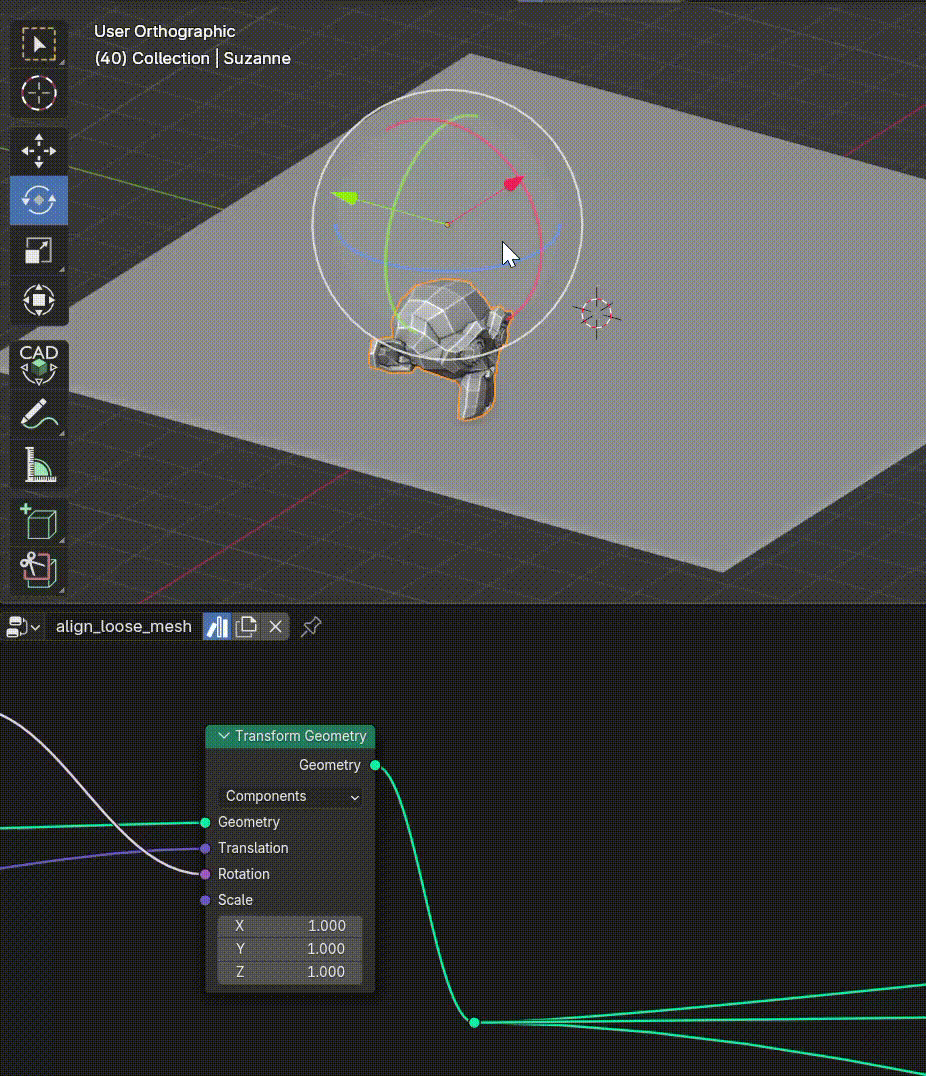Open the Components mode dropdown

pos(291,796)
